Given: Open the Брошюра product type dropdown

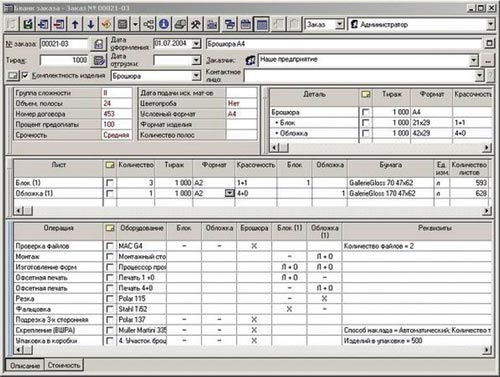Looking at the screenshot, I should [197, 76].
